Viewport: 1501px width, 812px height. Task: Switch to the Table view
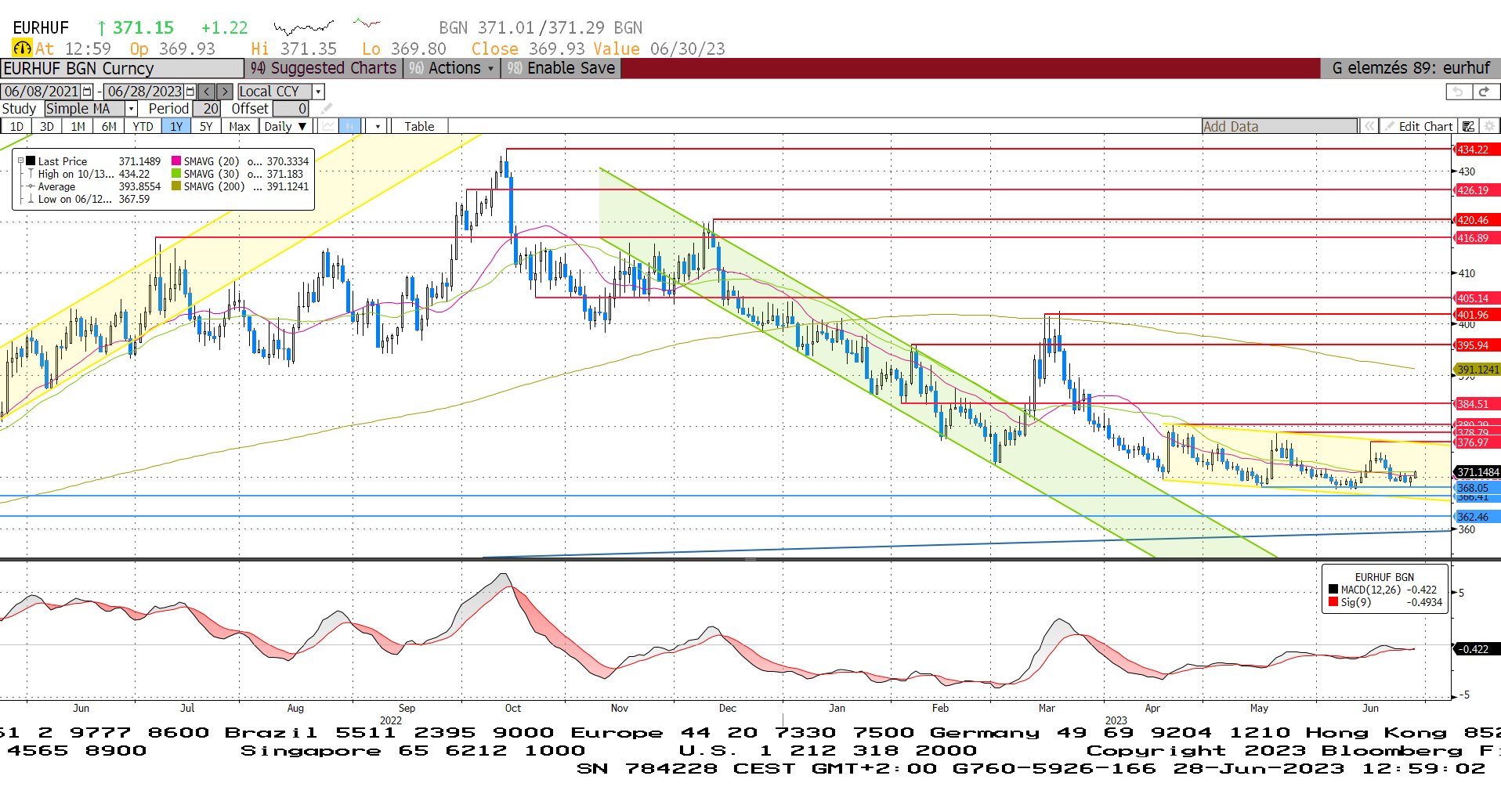pyautogui.click(x=419, y=126)
